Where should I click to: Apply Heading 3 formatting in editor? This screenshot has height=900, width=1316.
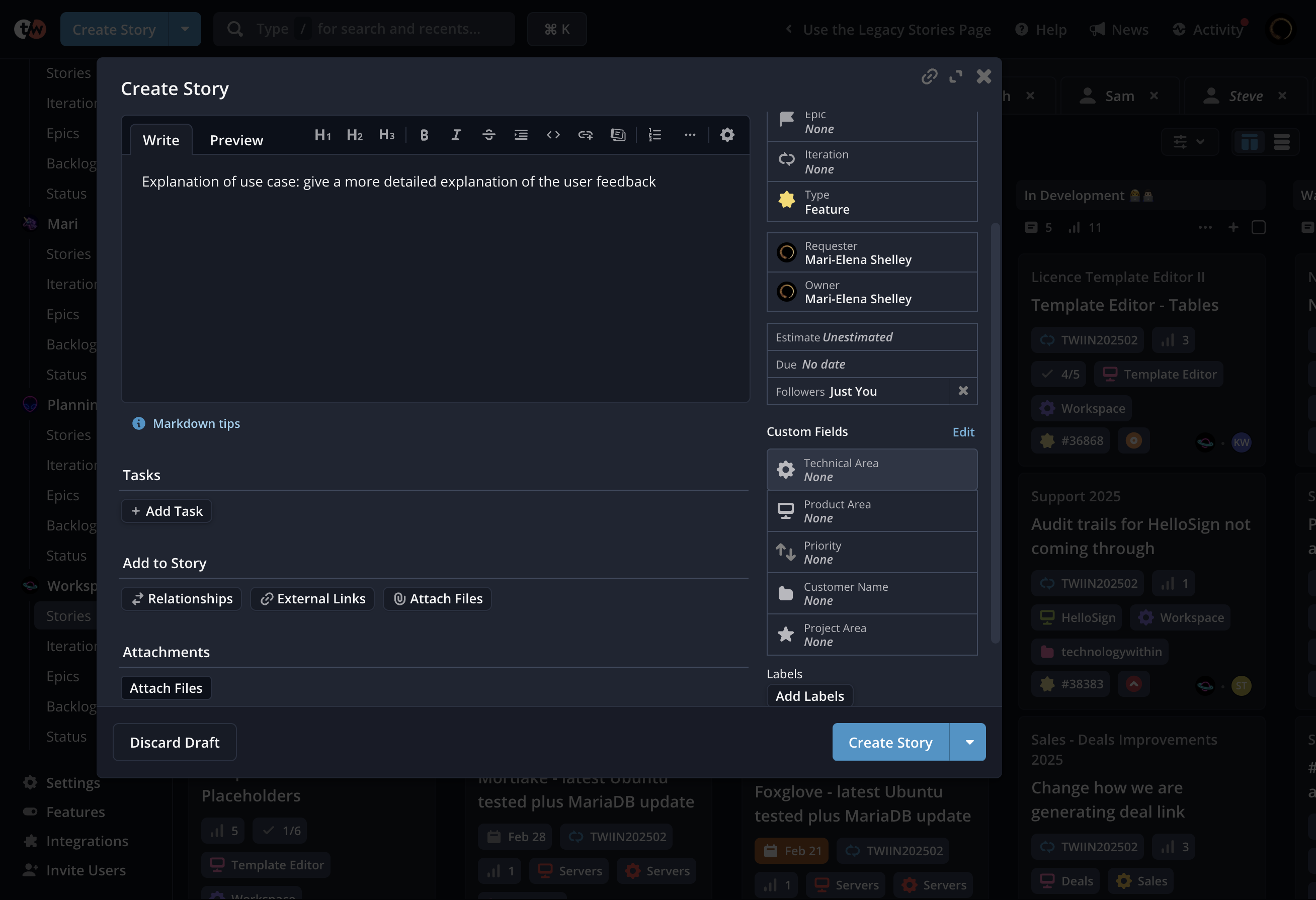tap(386, 135)
